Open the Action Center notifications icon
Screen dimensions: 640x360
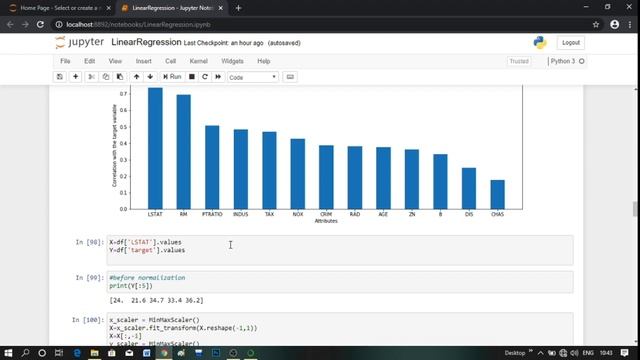[x=624, y=353]
